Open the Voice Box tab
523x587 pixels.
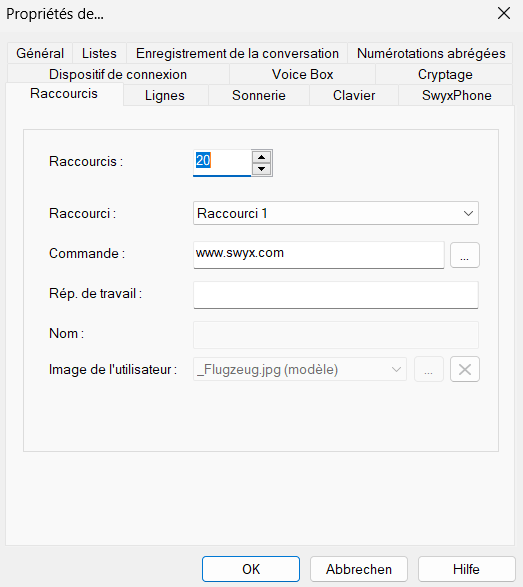[x=302, y=74]
